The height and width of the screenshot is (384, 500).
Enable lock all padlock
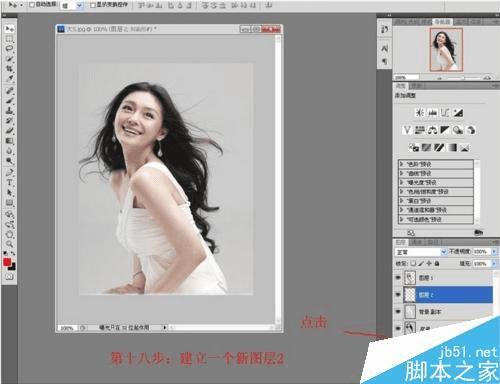click(x=437, y=264)
